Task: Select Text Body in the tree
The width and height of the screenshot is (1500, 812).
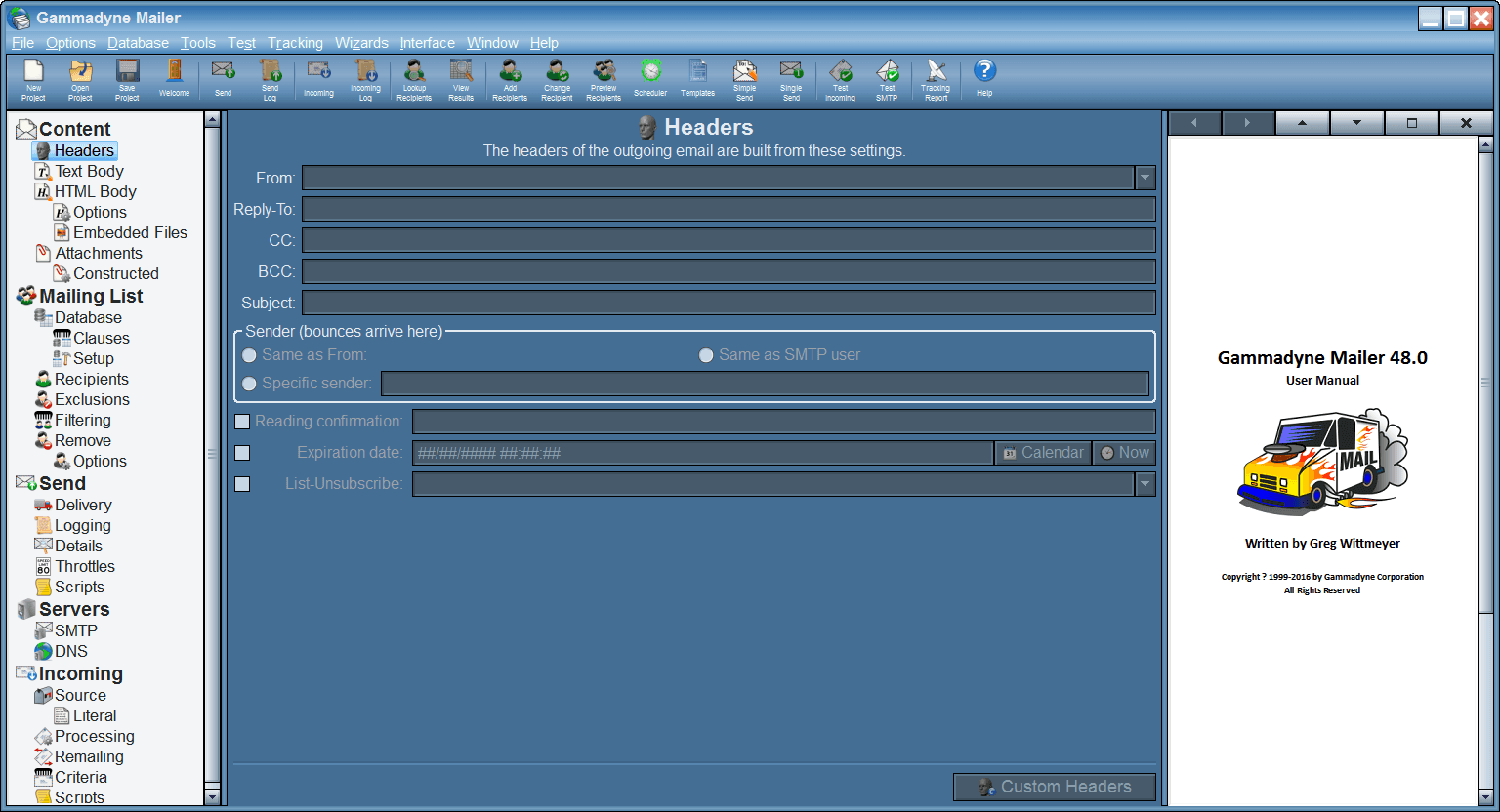Action: (x=89, y=171)
